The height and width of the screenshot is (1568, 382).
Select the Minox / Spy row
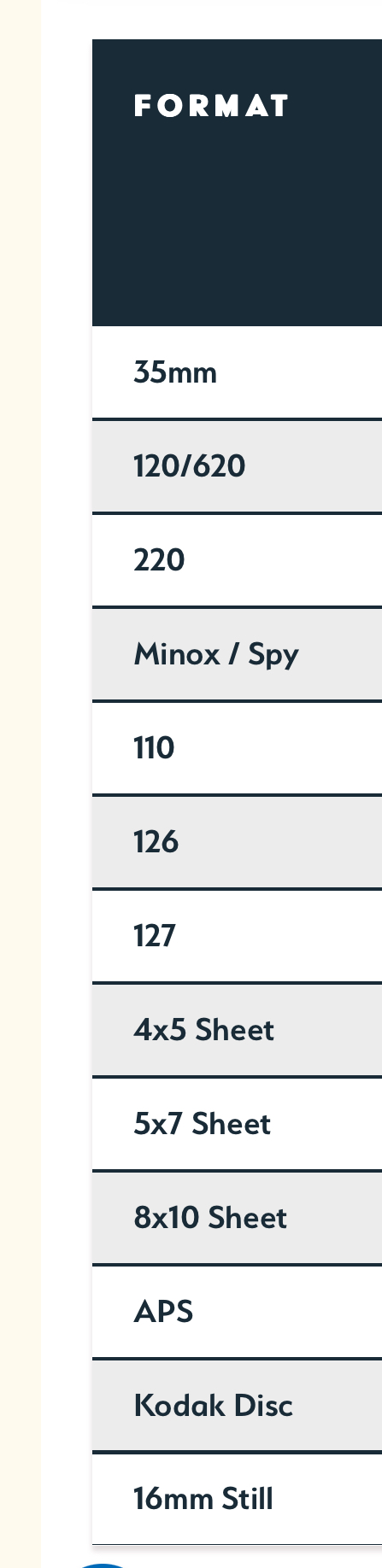[x=237, y=654]
